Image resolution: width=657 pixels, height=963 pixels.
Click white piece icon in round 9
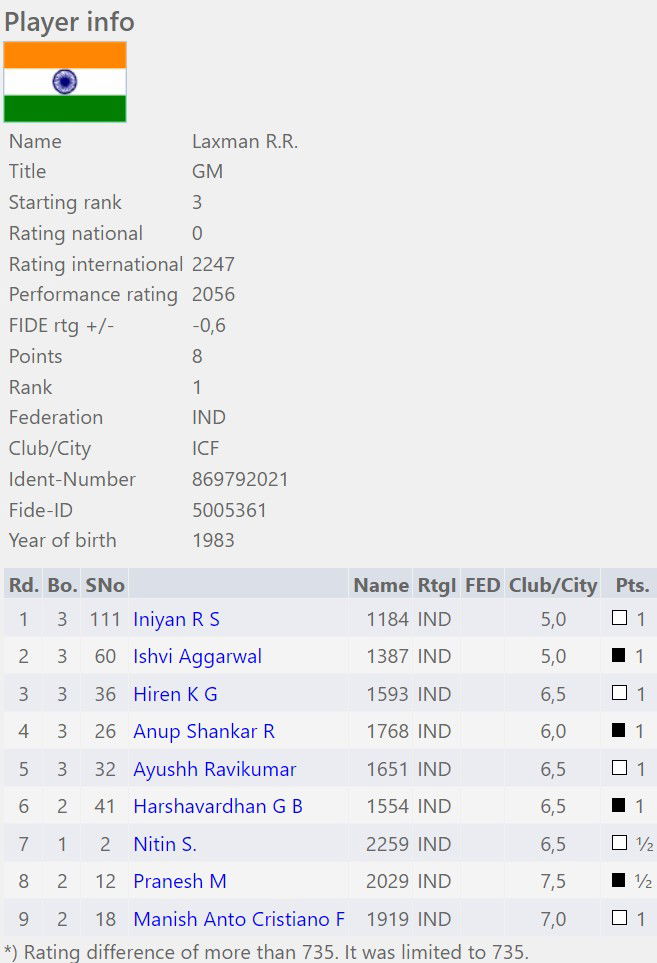[x=619, y=919]
